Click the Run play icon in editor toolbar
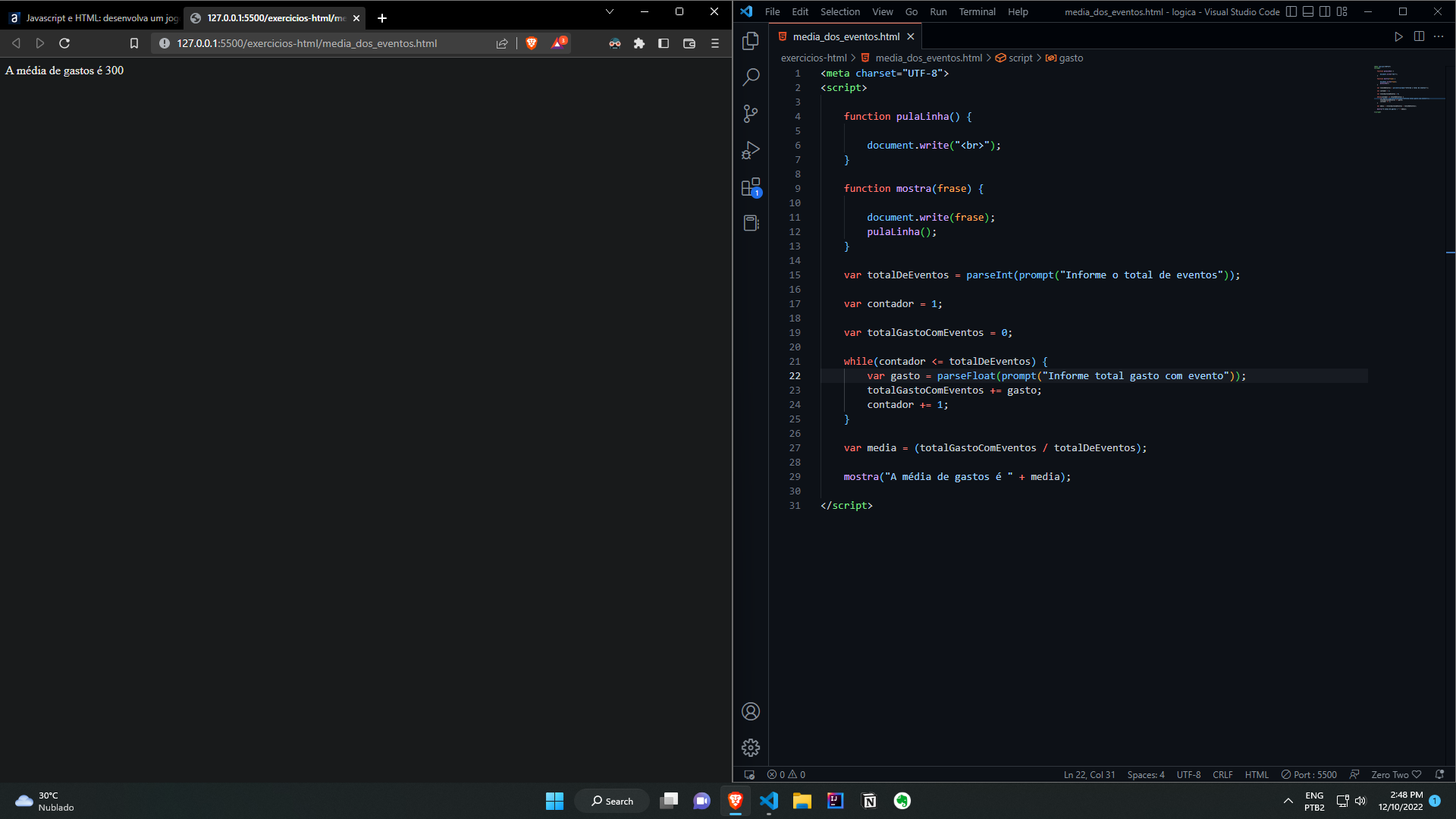 coord(1398,36)
